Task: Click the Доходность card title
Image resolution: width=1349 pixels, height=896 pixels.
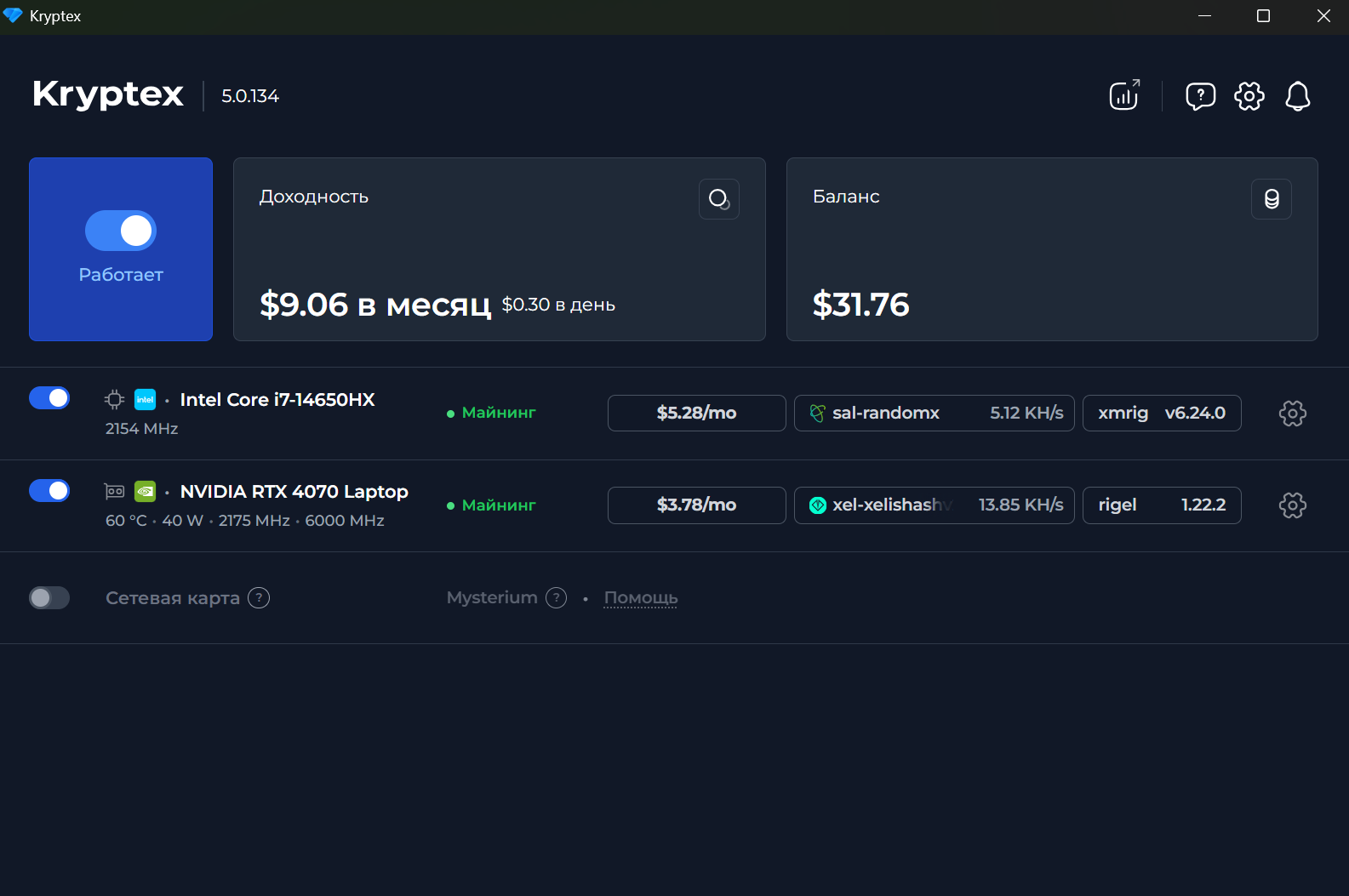Action: point(314,197)
